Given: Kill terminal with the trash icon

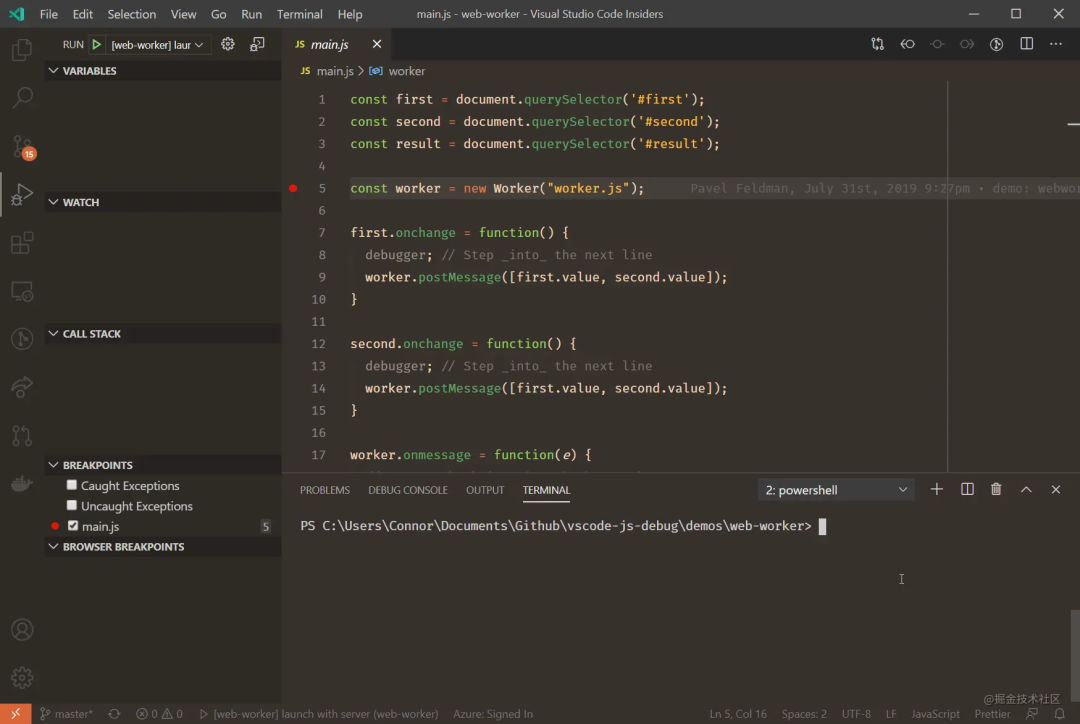Looking at the screenshot, I should [x=996, y=489].
